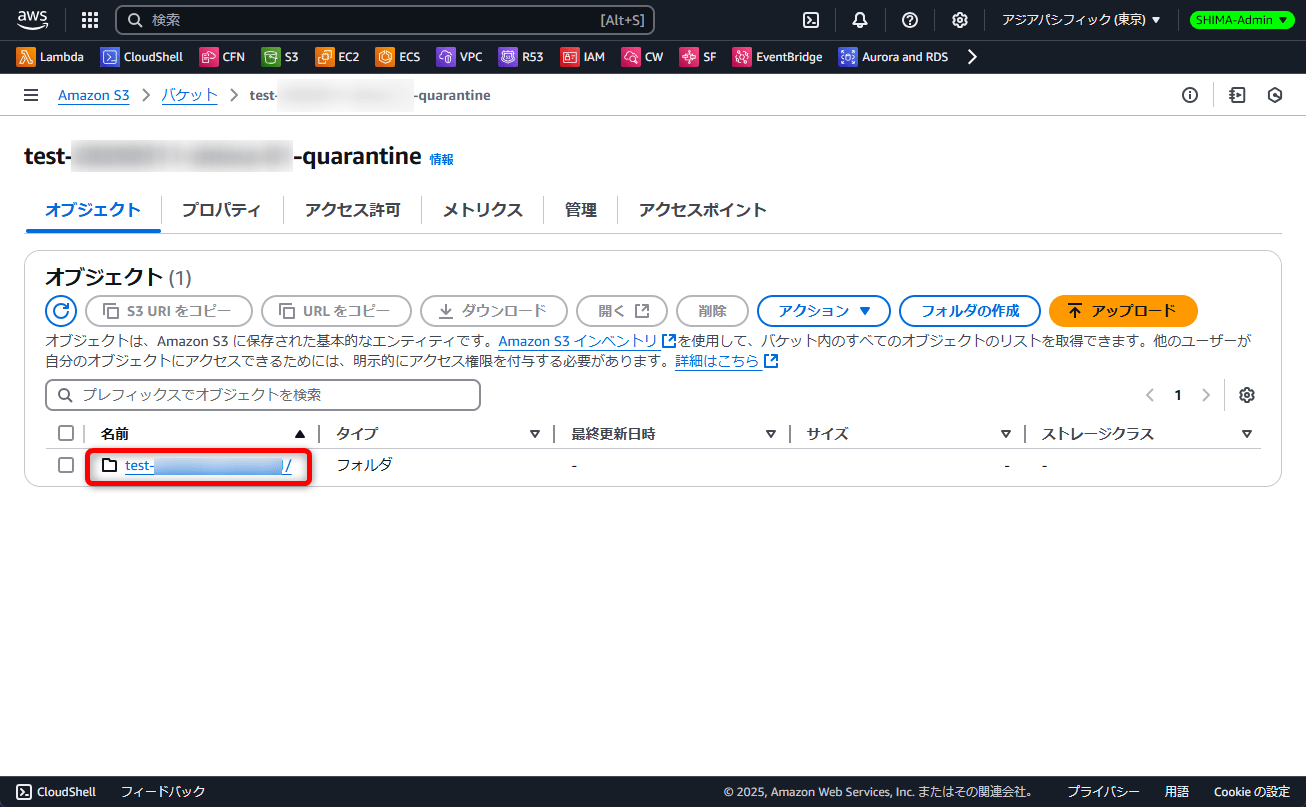Open EC2 bookmark shortcut
1306x807 pixels.
(x=337, y=57)
